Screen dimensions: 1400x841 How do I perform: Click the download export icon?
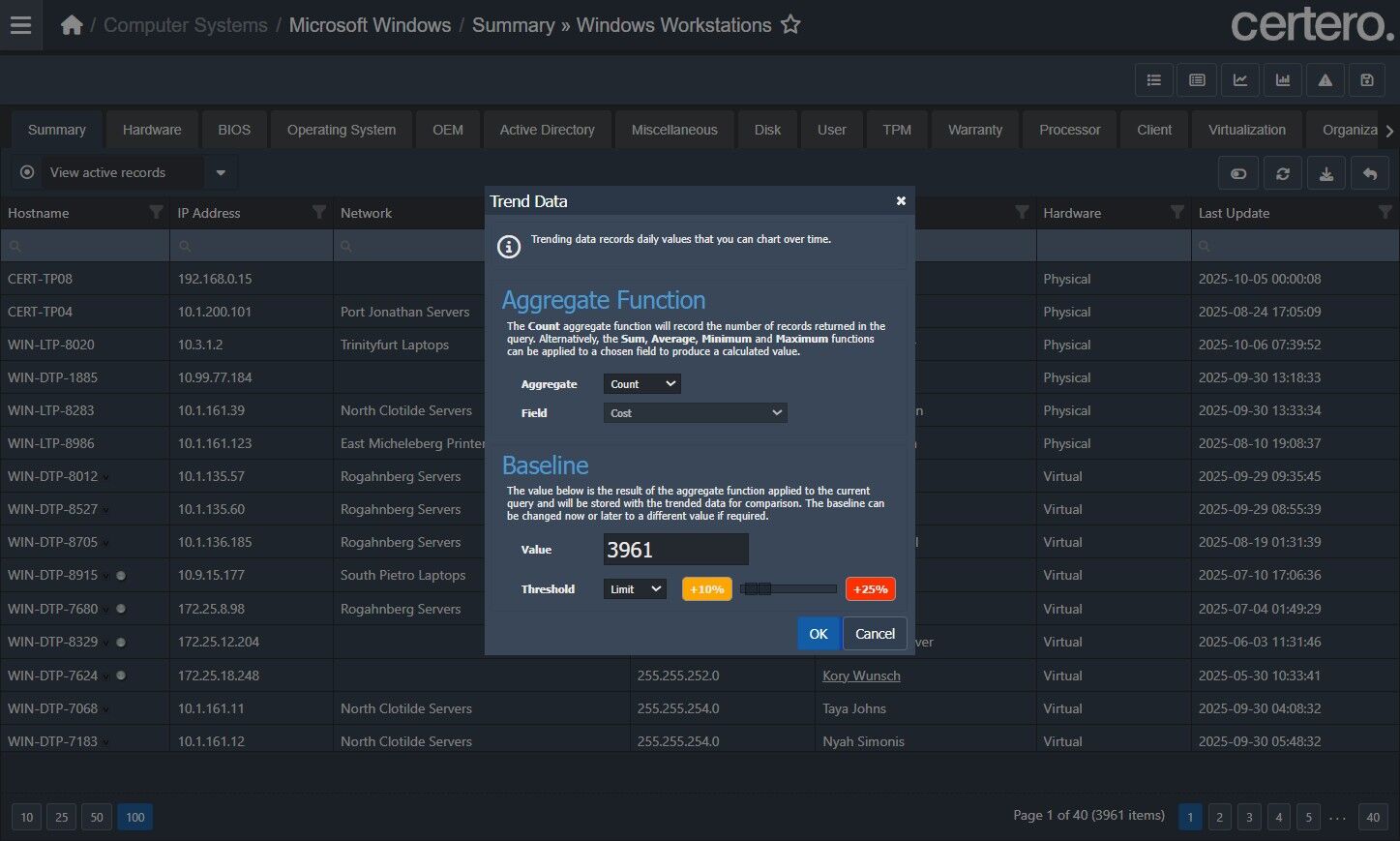pos(1326,173)
